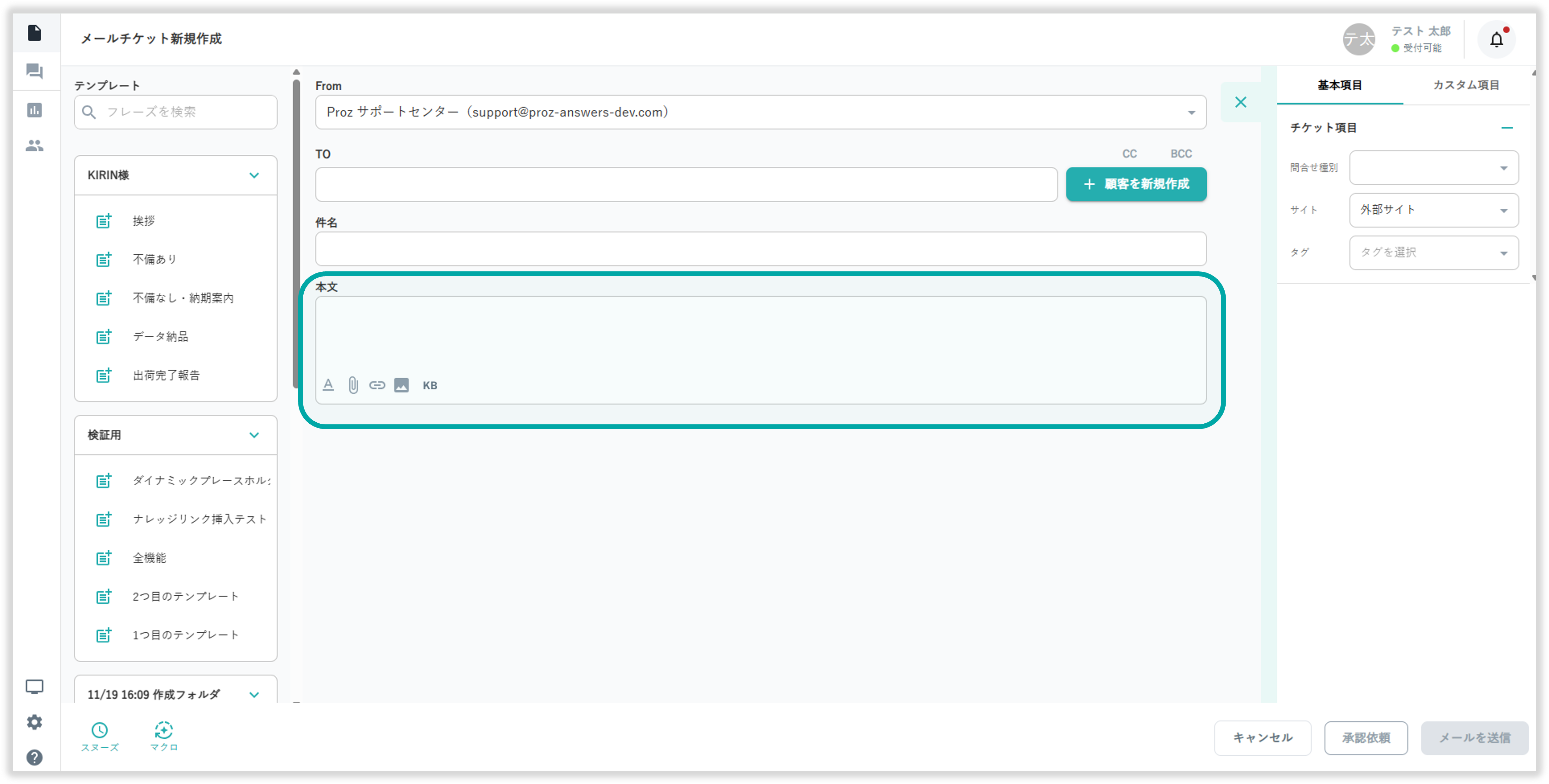Click the 顧客を新規作成 button
The width and height of the screenshot is (1549, 784).
pos(1136,184)
